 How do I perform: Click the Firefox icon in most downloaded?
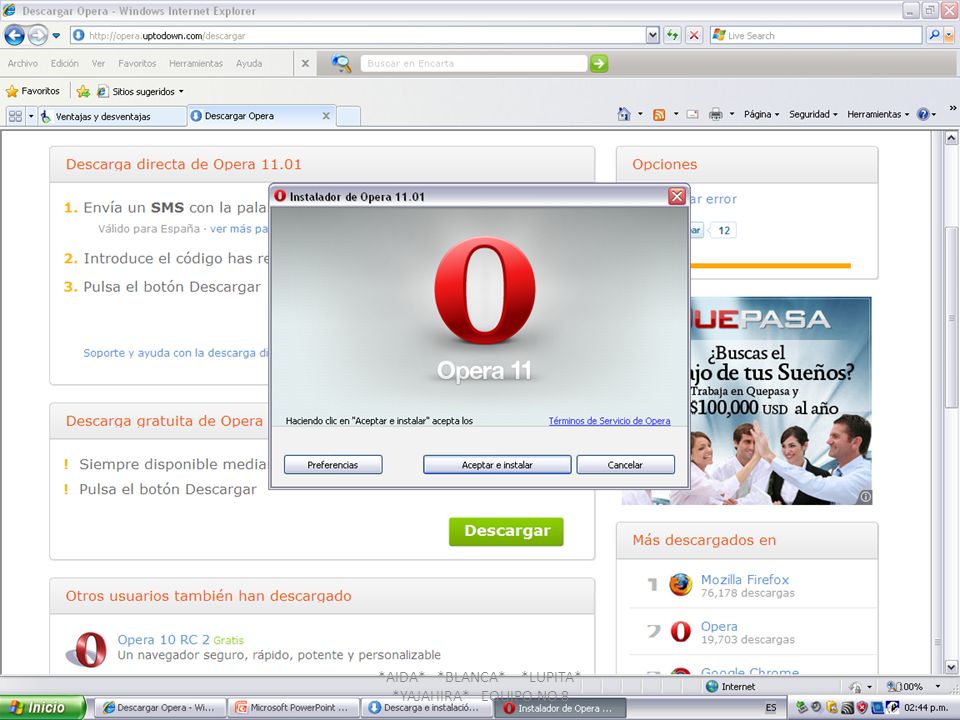tap(680, 585)
